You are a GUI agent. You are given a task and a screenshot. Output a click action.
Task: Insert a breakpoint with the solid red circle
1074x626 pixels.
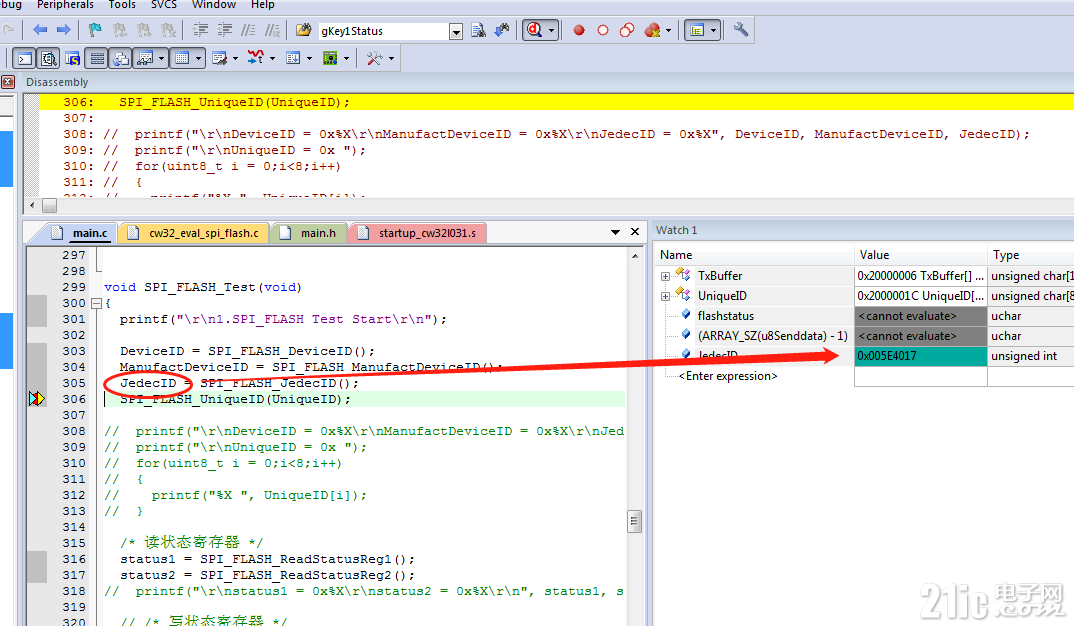pos(579,30)
